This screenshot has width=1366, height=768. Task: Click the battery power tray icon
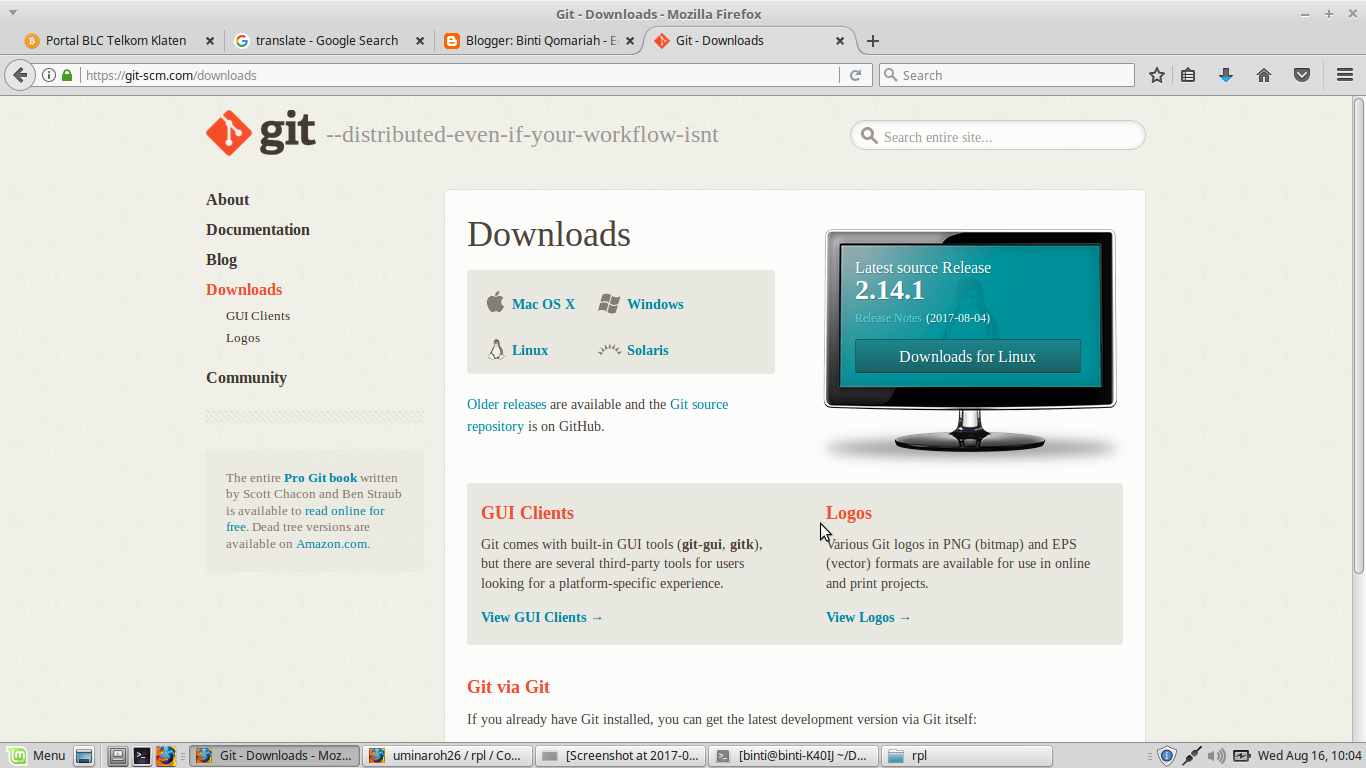(1241, 756)
